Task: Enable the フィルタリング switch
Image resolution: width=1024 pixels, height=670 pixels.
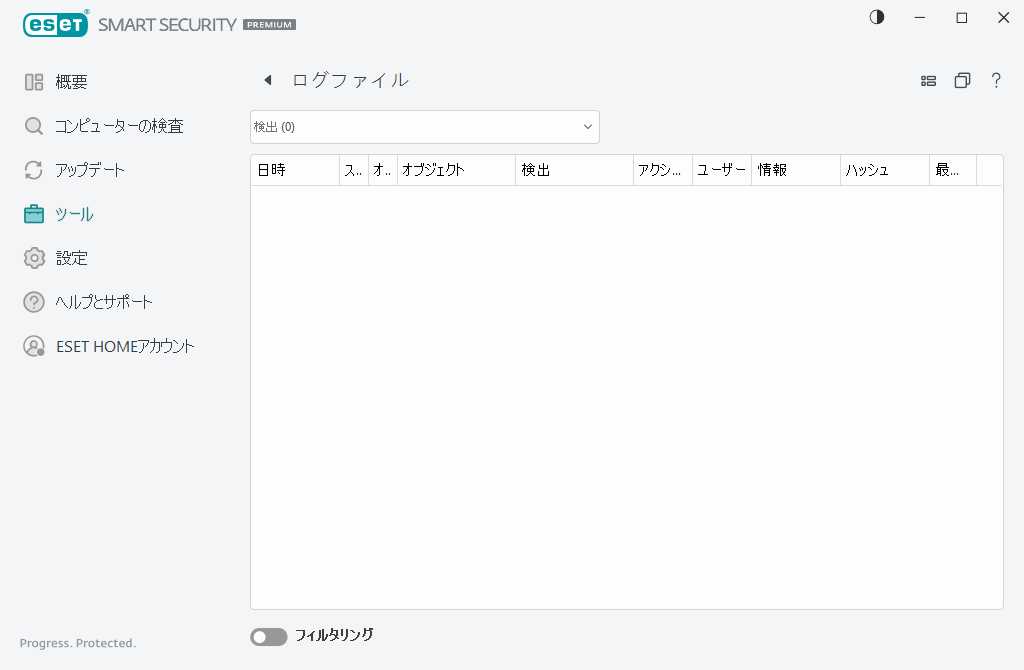Action: pyautogui.click(x=268, y=636)
